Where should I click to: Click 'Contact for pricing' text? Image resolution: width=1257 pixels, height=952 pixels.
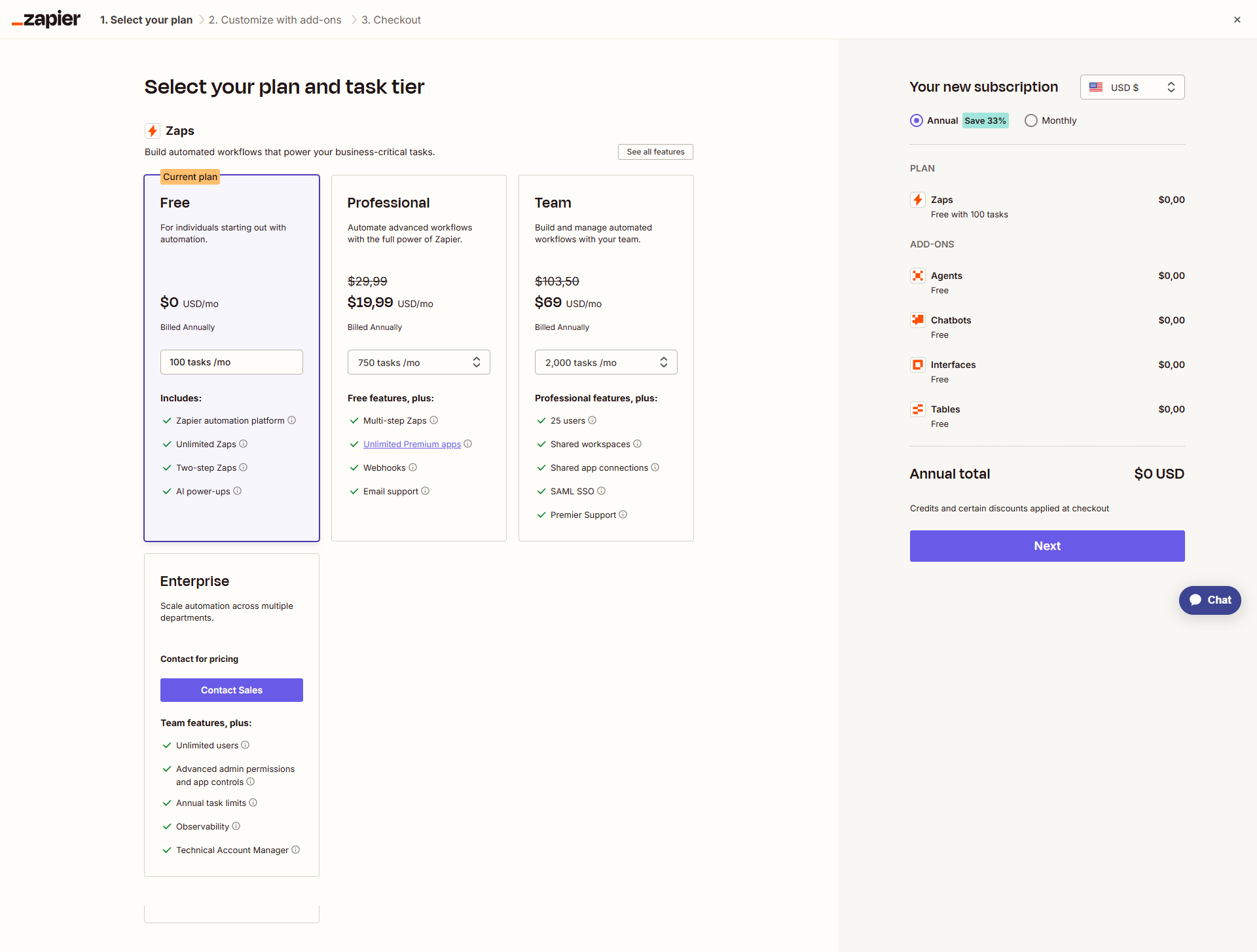tap(200, 659)
